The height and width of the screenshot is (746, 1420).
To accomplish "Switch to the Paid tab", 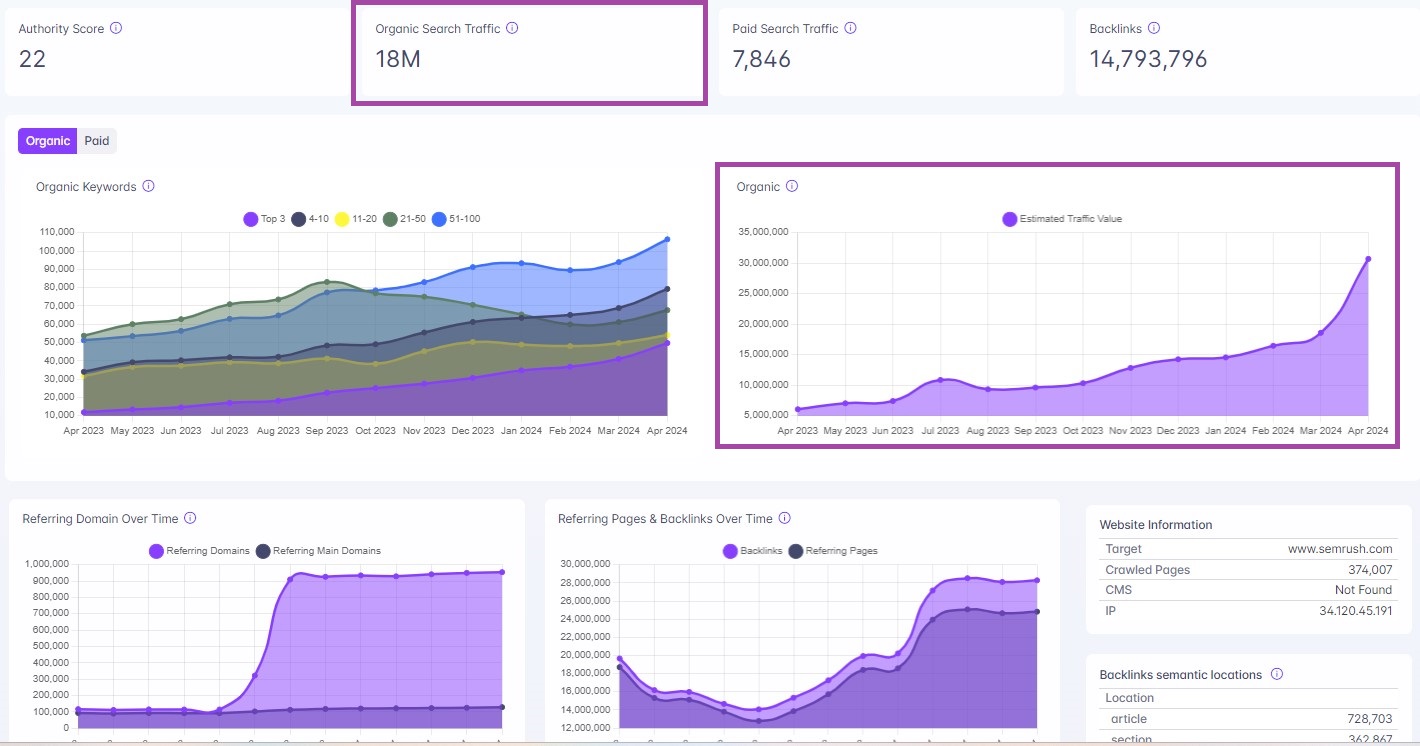I will (x=97, y=141).
